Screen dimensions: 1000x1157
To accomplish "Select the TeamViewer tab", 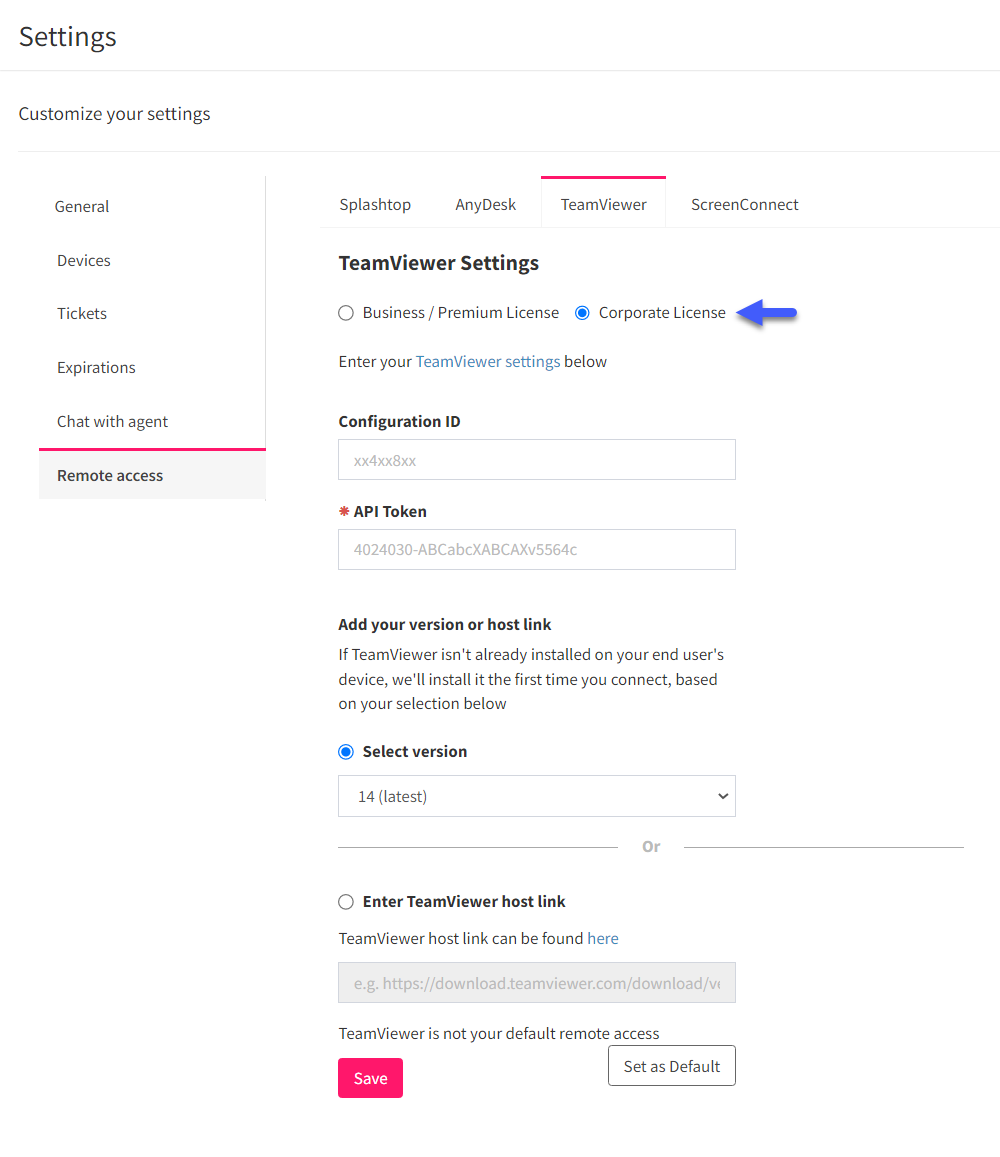I will [603, 204].
